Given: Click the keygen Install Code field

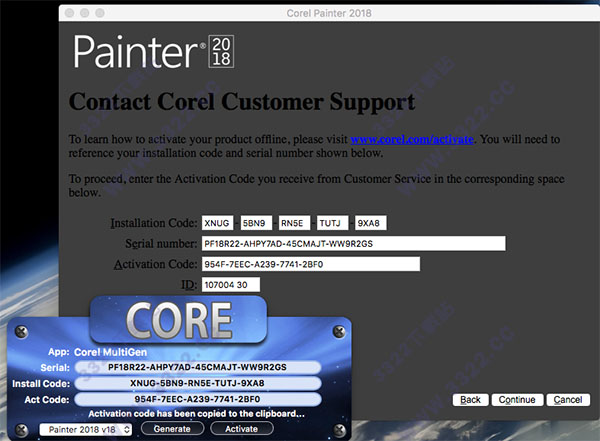Looking at the screenshot, I should tap(198, 383).
